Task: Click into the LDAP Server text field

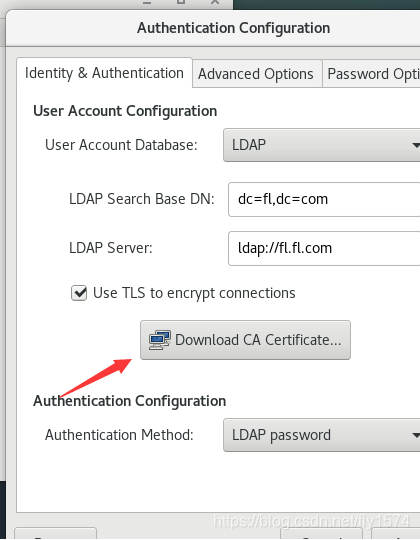Action: pos(324,248)
